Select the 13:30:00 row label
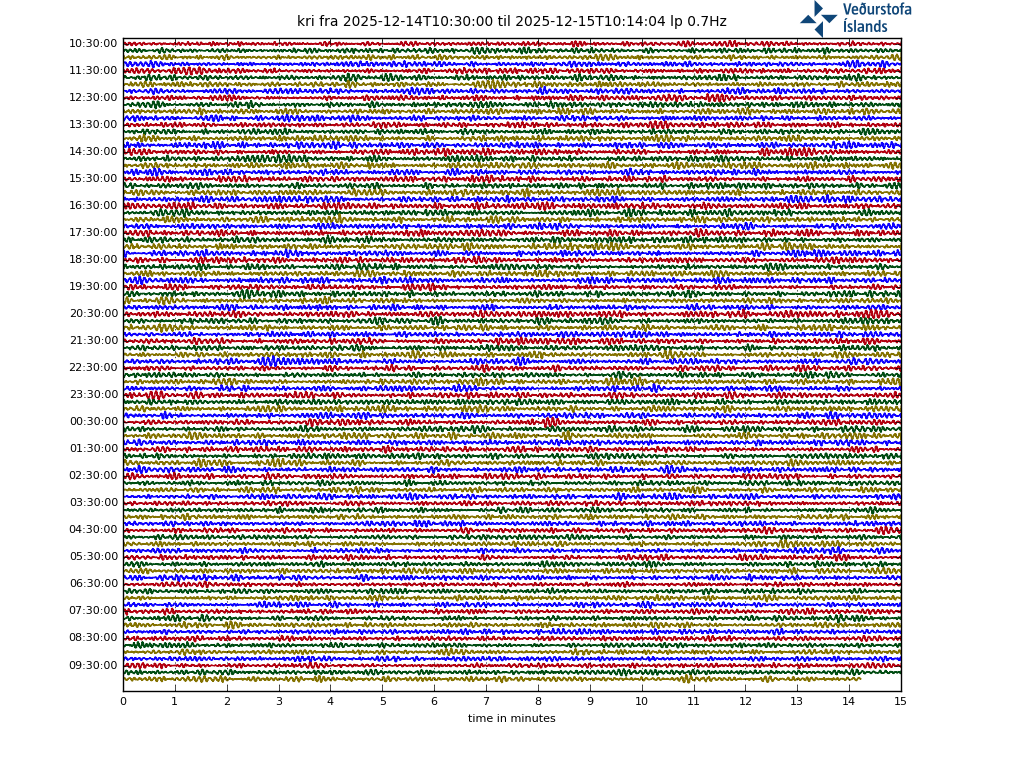This screenshot has height=768, width=1024. (x=93, y=125)
